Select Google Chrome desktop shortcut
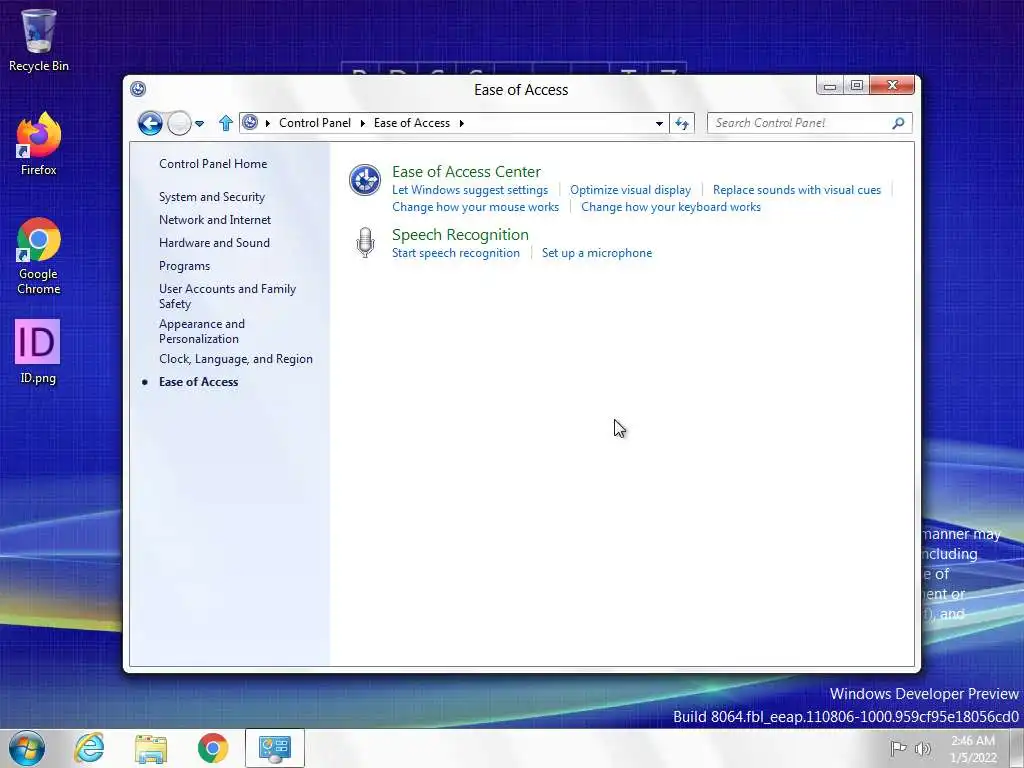 (x=39, y=256)
